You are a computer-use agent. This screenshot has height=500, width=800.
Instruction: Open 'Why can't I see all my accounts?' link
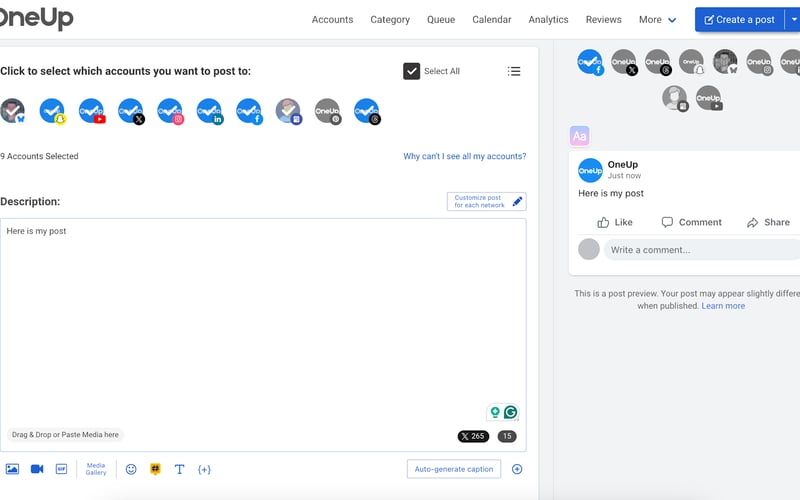[x=464, y=156]
